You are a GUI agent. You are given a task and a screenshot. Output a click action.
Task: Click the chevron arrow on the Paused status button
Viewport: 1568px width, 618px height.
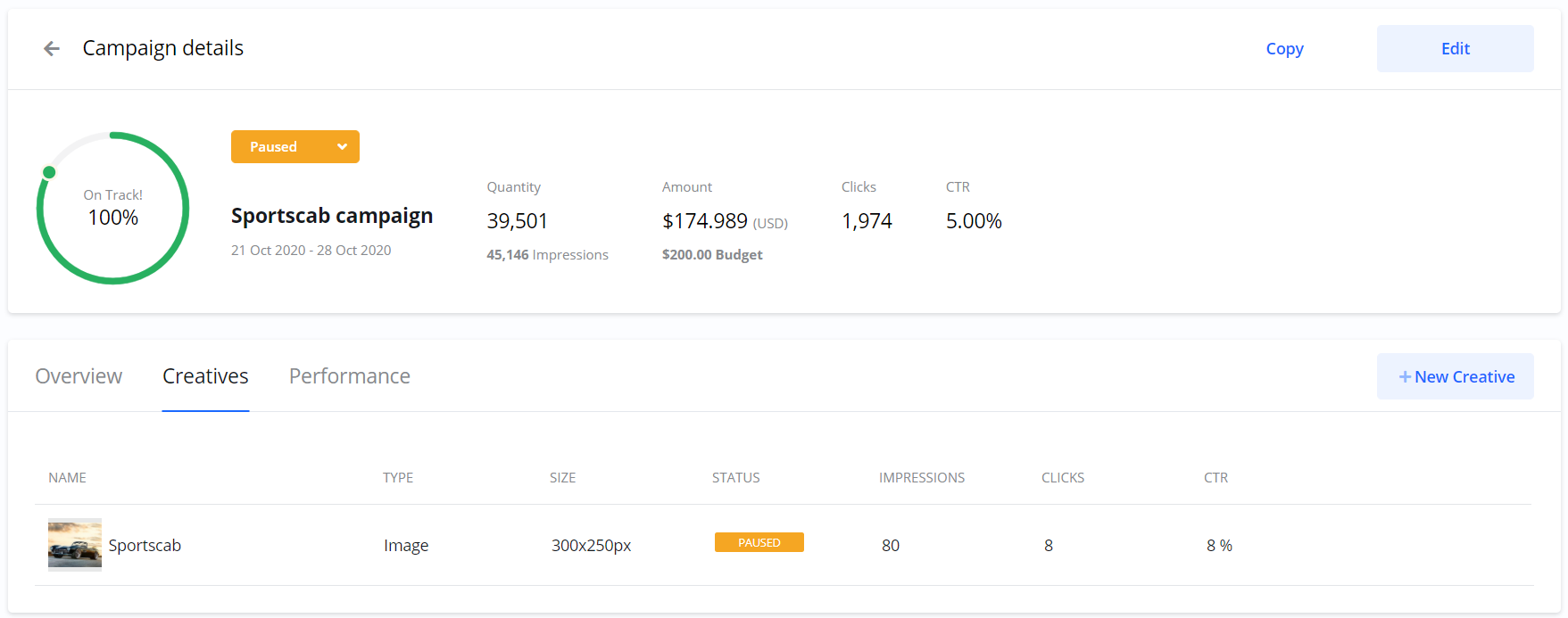[x=342, y=147]
